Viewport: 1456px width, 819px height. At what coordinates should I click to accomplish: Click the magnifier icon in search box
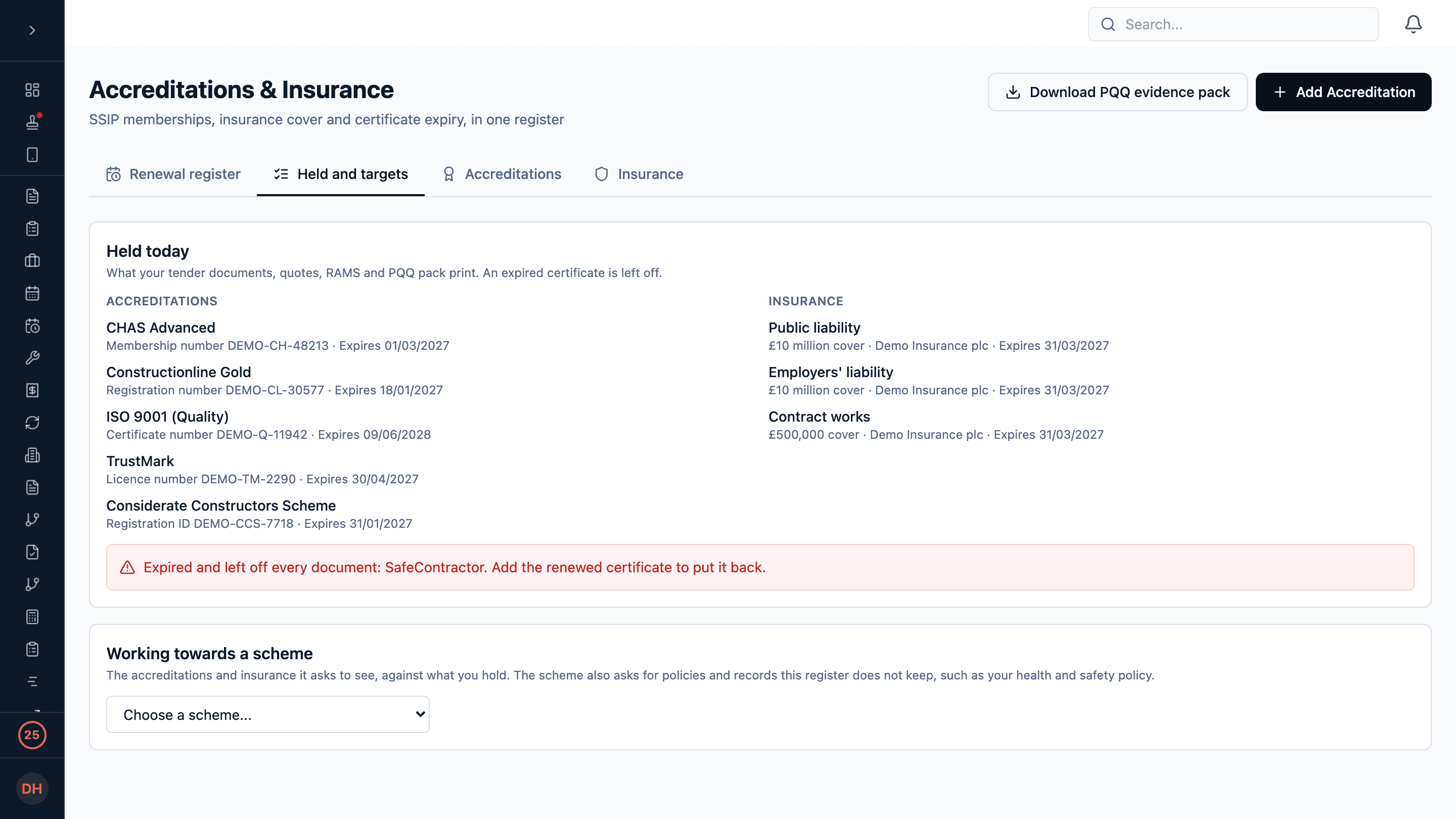pos(1108,24)
